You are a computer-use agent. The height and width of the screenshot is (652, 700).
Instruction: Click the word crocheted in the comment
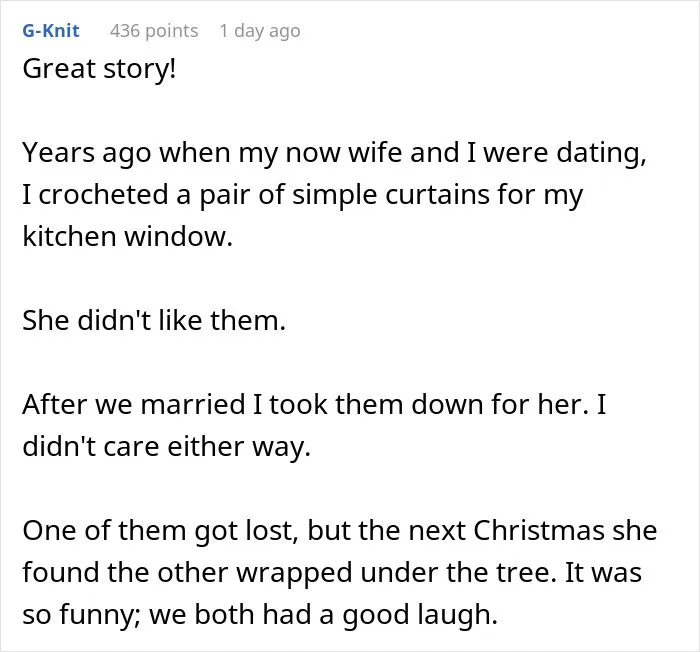coord(104,195)
